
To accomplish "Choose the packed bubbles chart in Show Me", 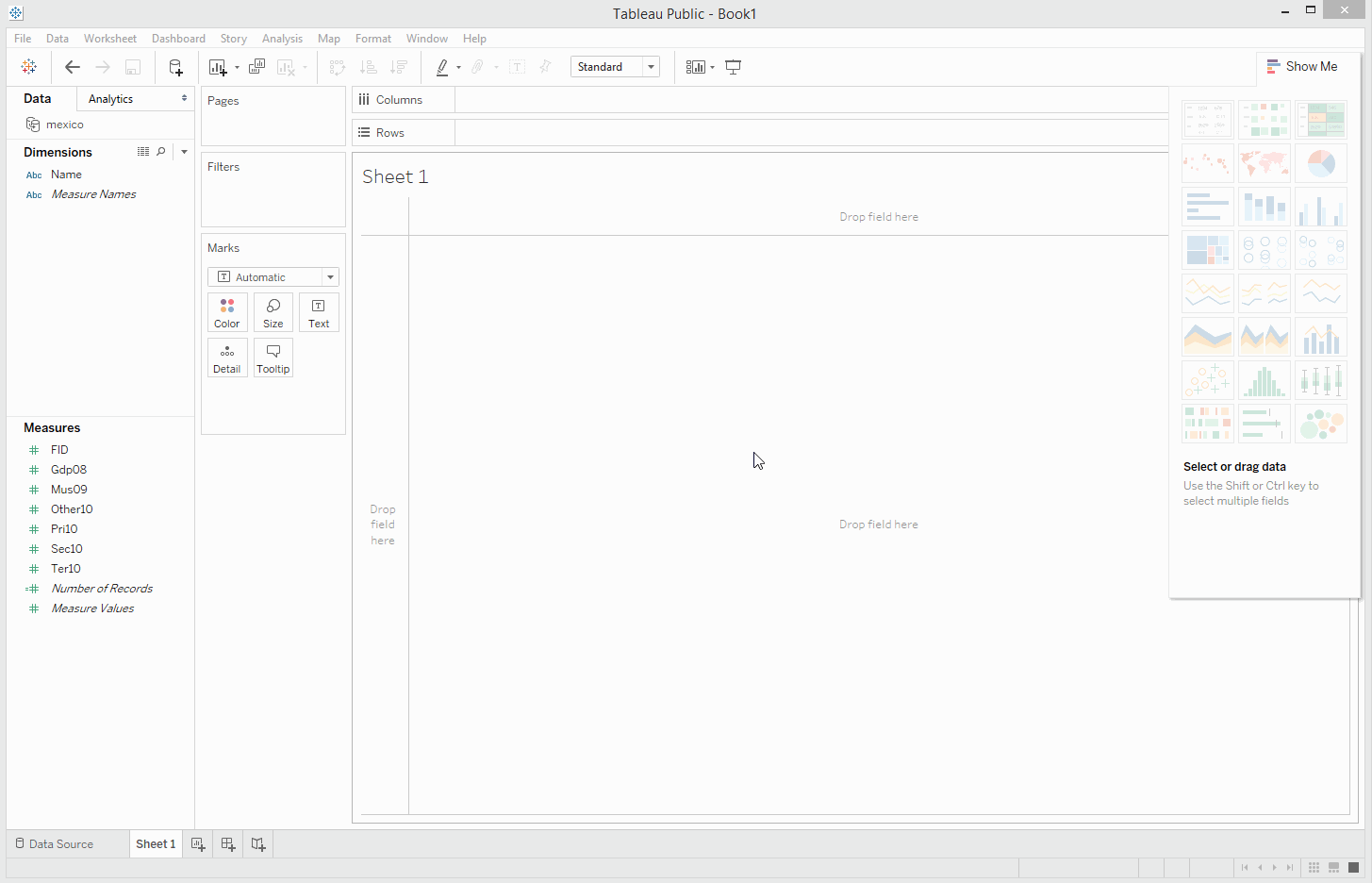I will click(1321, 424).
